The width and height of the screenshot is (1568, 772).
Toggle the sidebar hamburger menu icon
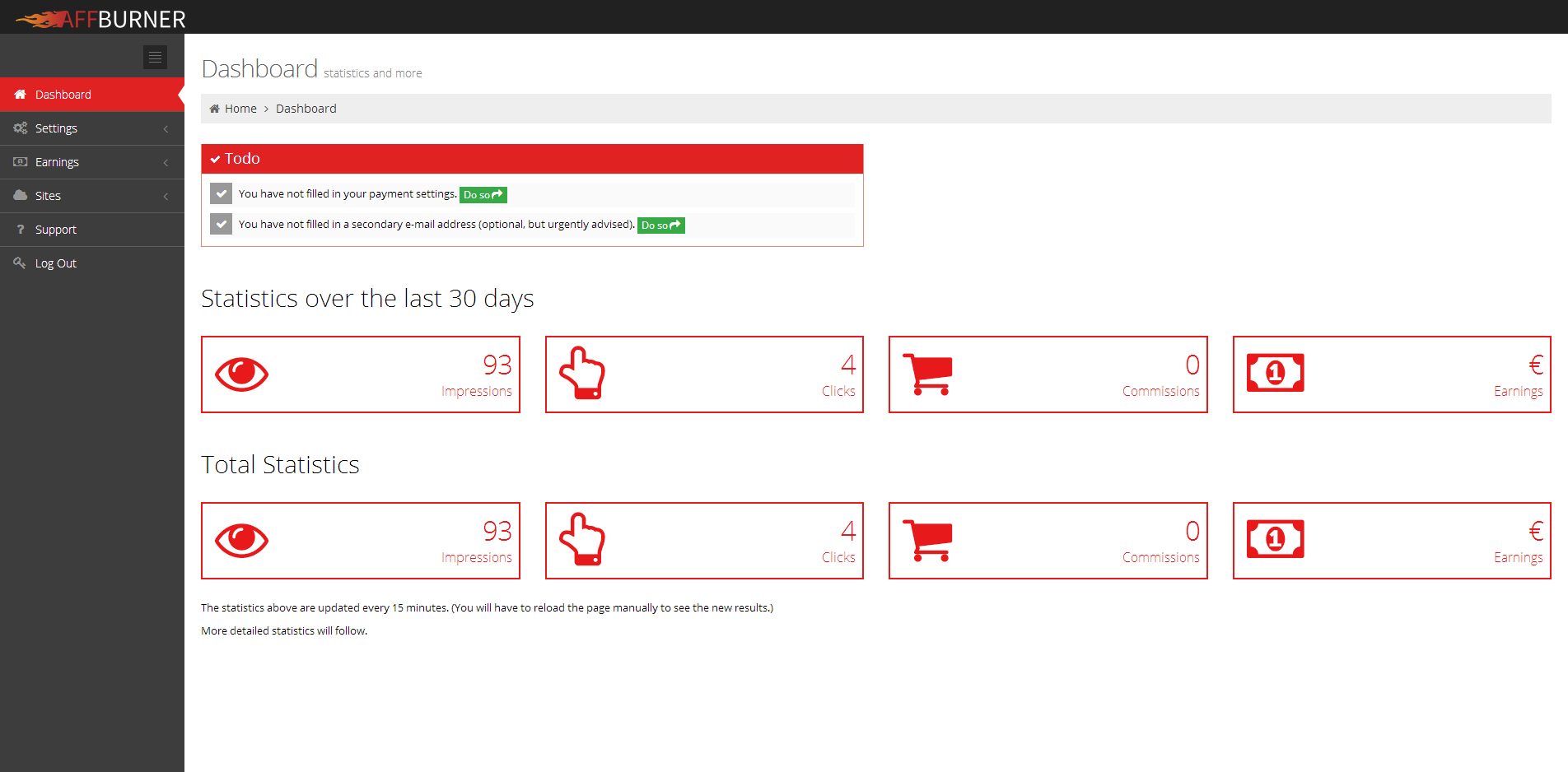coord(155,57)
